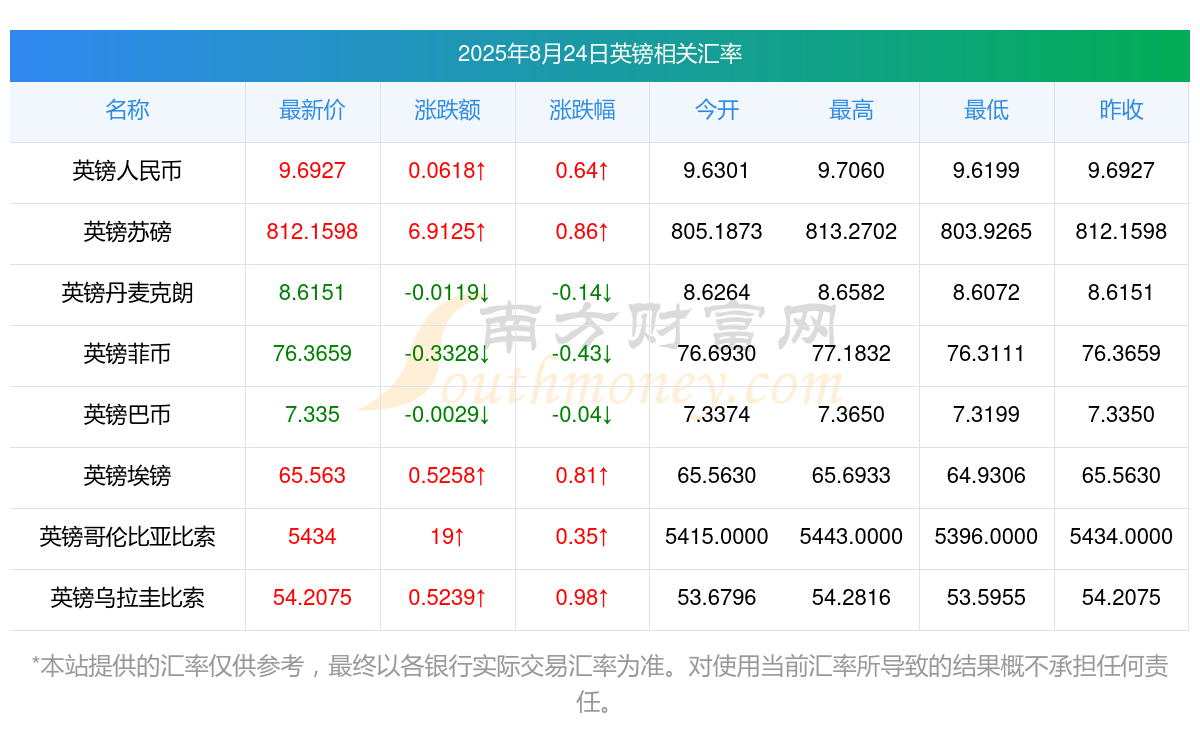The height and width of the screenshot is (733, 1200).
Task: Select the "英镑巴币" row name
Action: [x=127, y=415]
